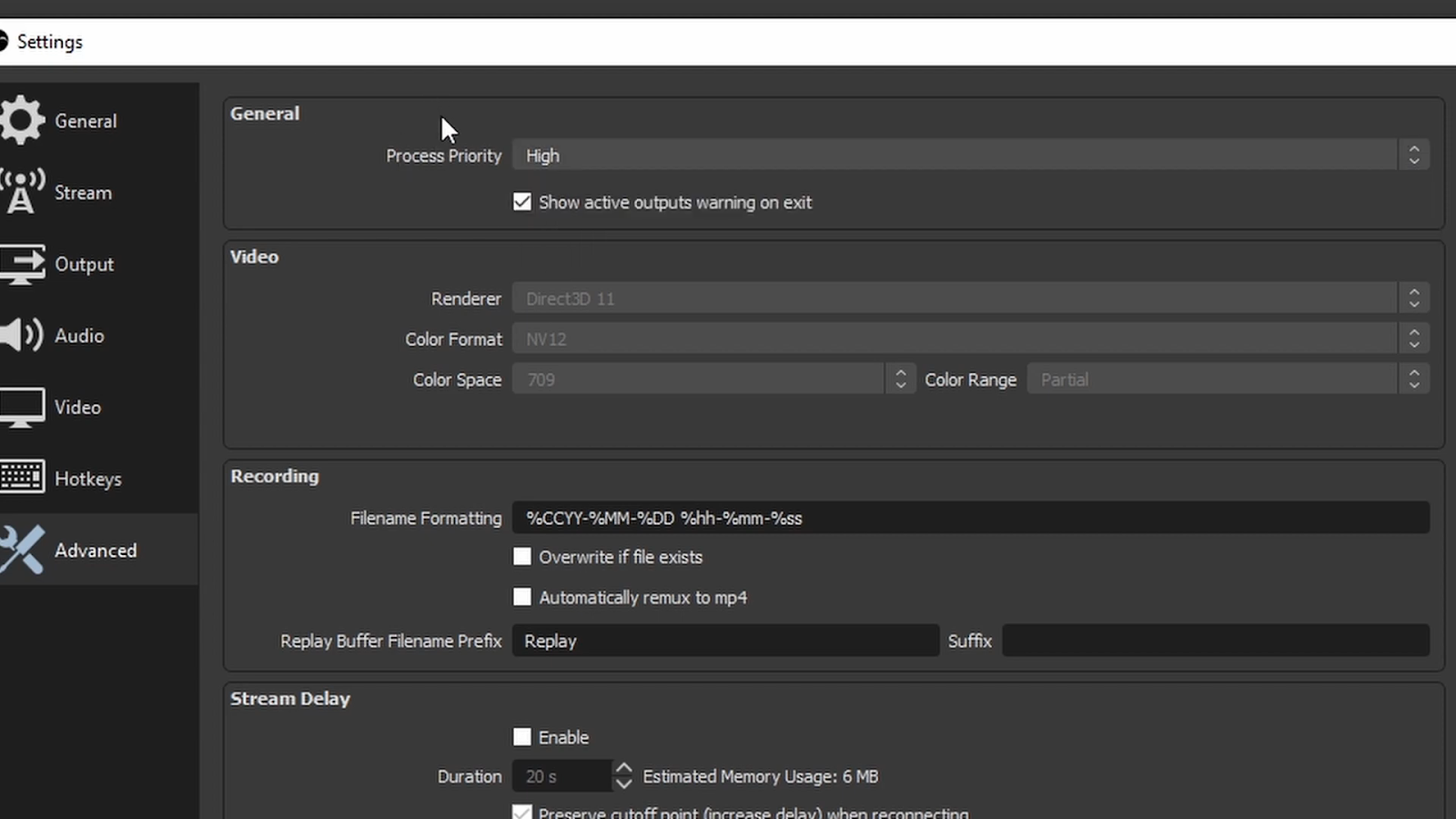The image size is (1456, 819).
Task: Switch to the Stream settings page
Action: [x=83, y=192]
